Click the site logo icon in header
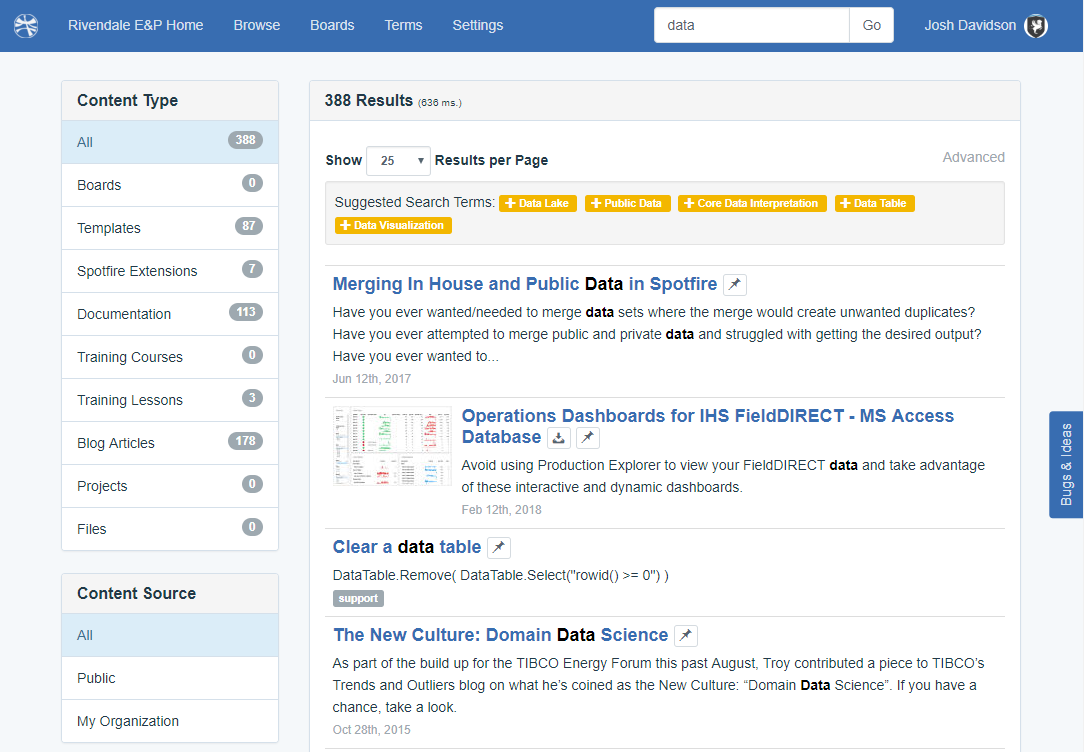This screenshot has height=752, width=1084. [26, 26]
